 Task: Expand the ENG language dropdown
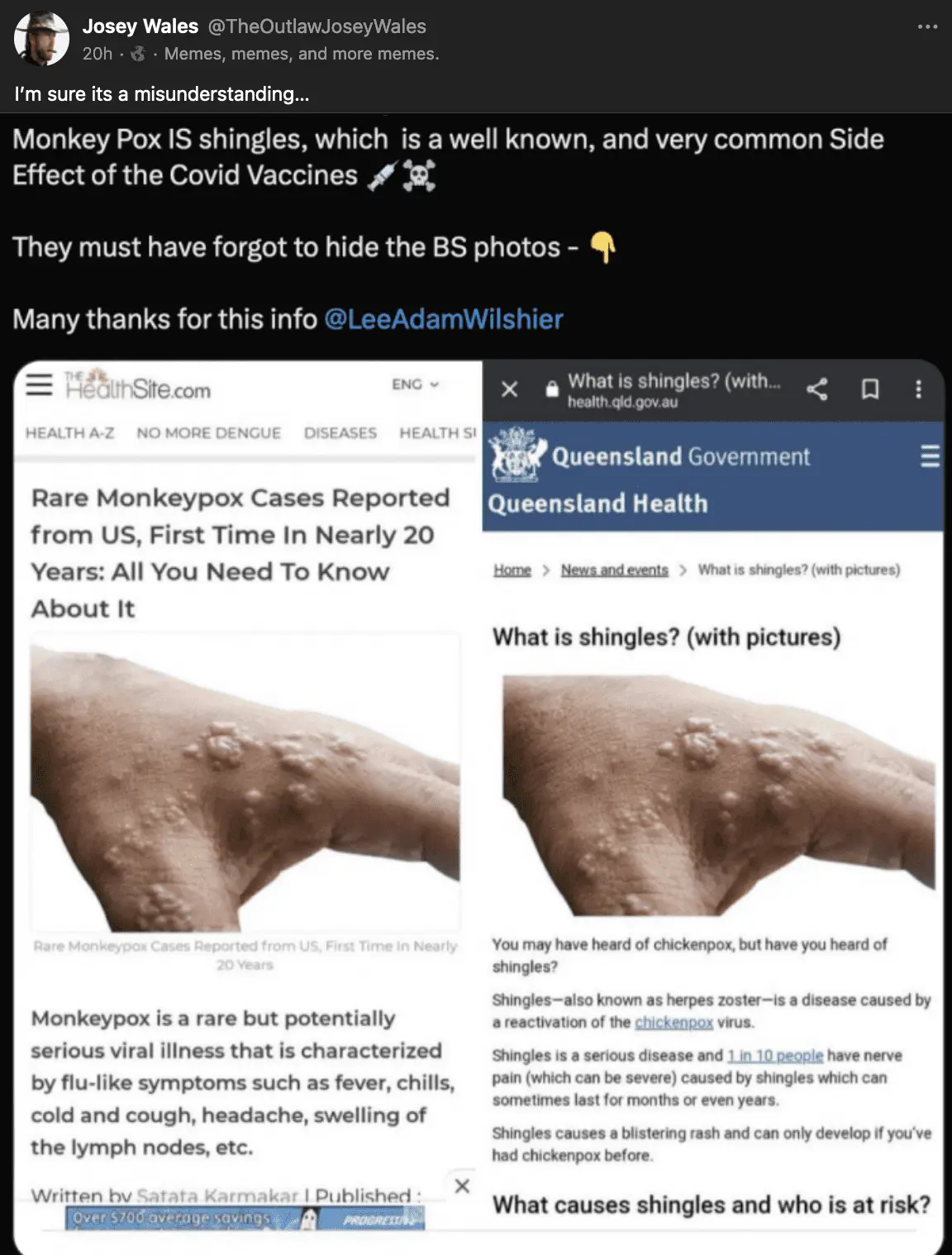[x=415, y=384]
